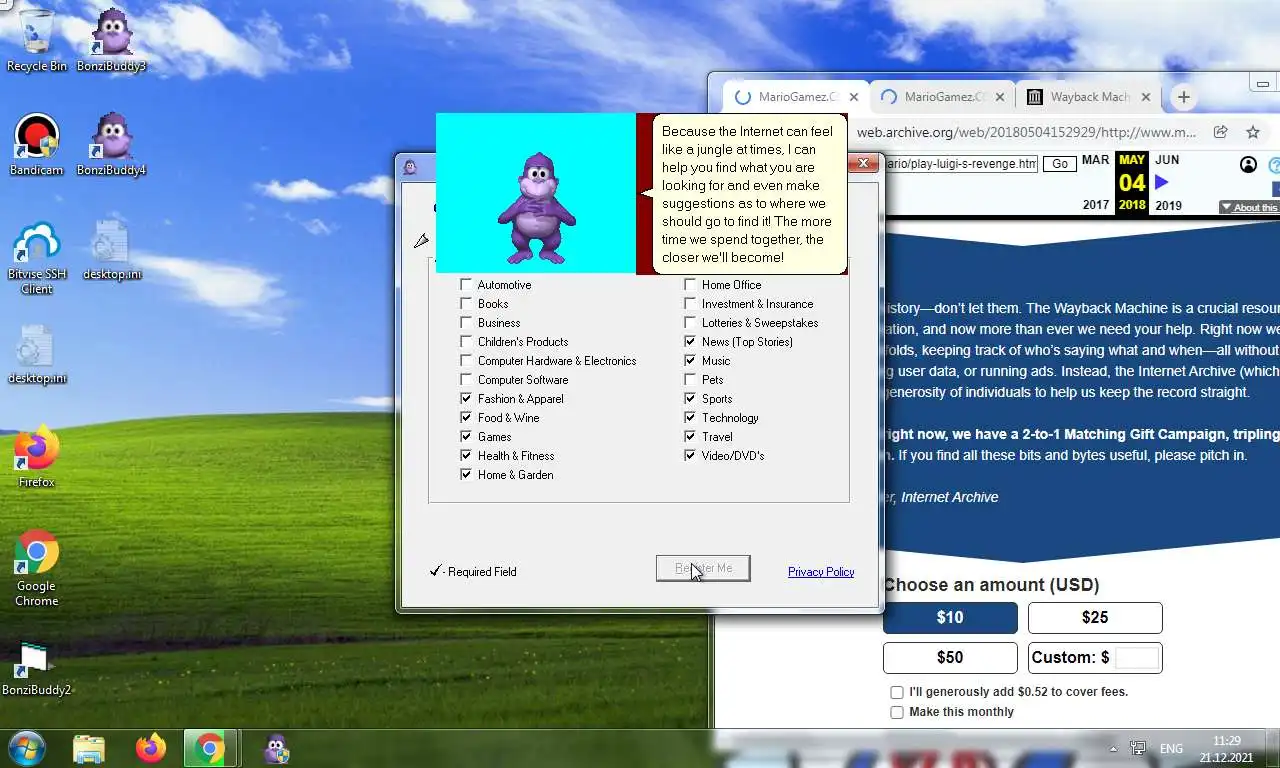Open the taskbar clock showing 11:29
The width and height of the screenshot is (1280, 768).
coord(1226,748)
